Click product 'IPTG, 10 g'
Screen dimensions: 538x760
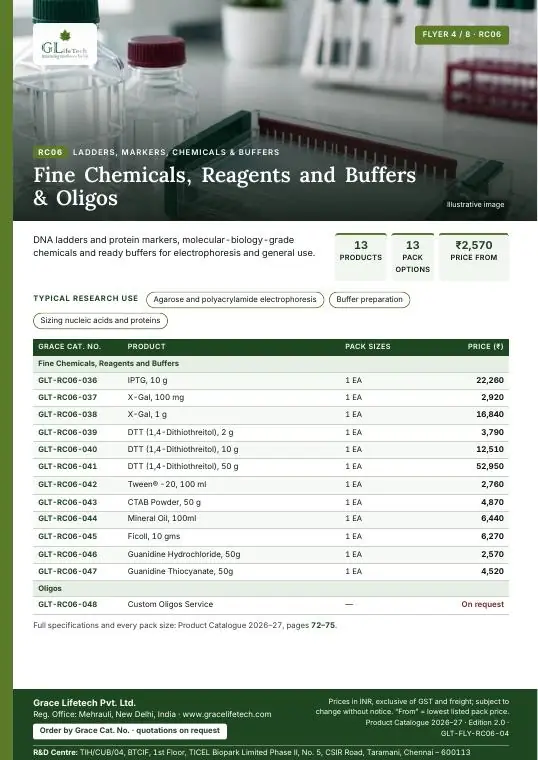pos(147,380)
